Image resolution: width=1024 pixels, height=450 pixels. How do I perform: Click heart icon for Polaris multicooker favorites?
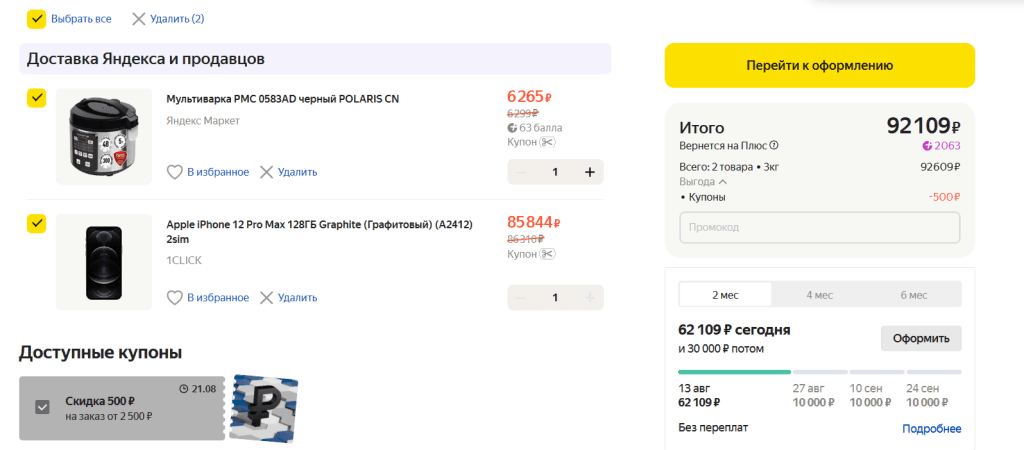(x=175, y=172)
